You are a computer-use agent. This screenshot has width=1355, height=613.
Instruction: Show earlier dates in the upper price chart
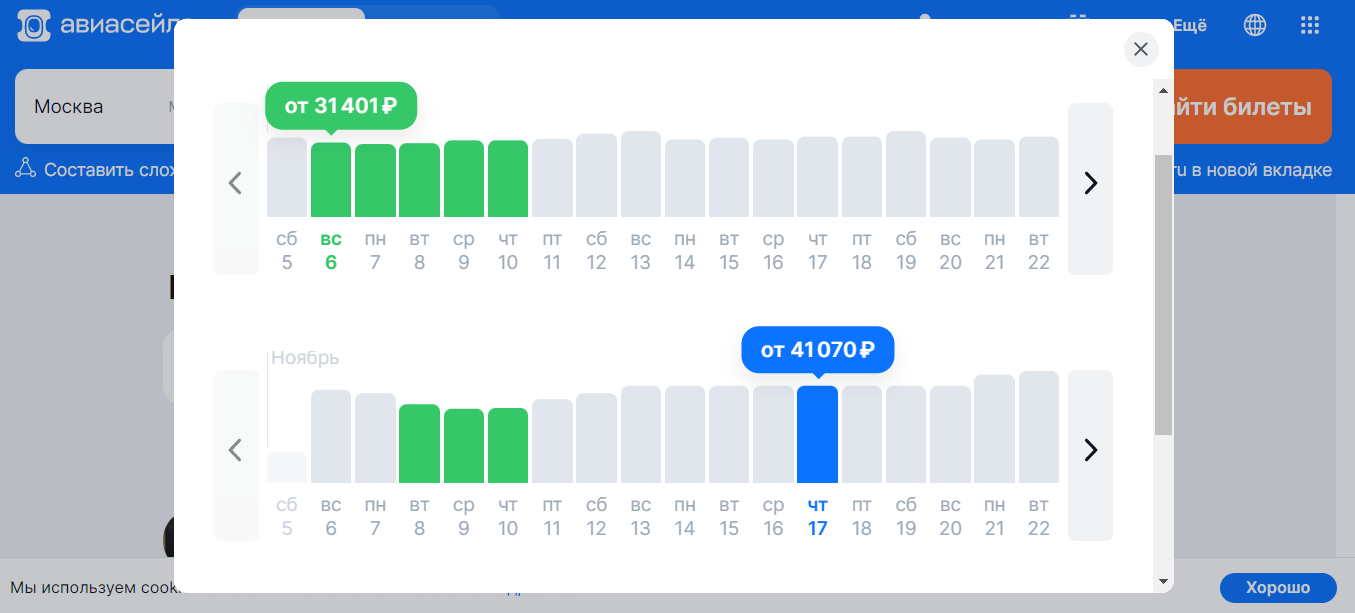pos(236,184)
